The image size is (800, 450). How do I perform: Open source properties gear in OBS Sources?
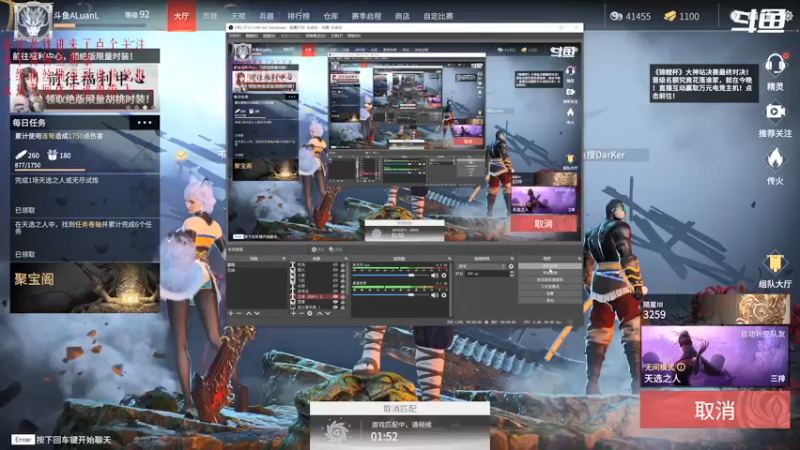(310, 313)
